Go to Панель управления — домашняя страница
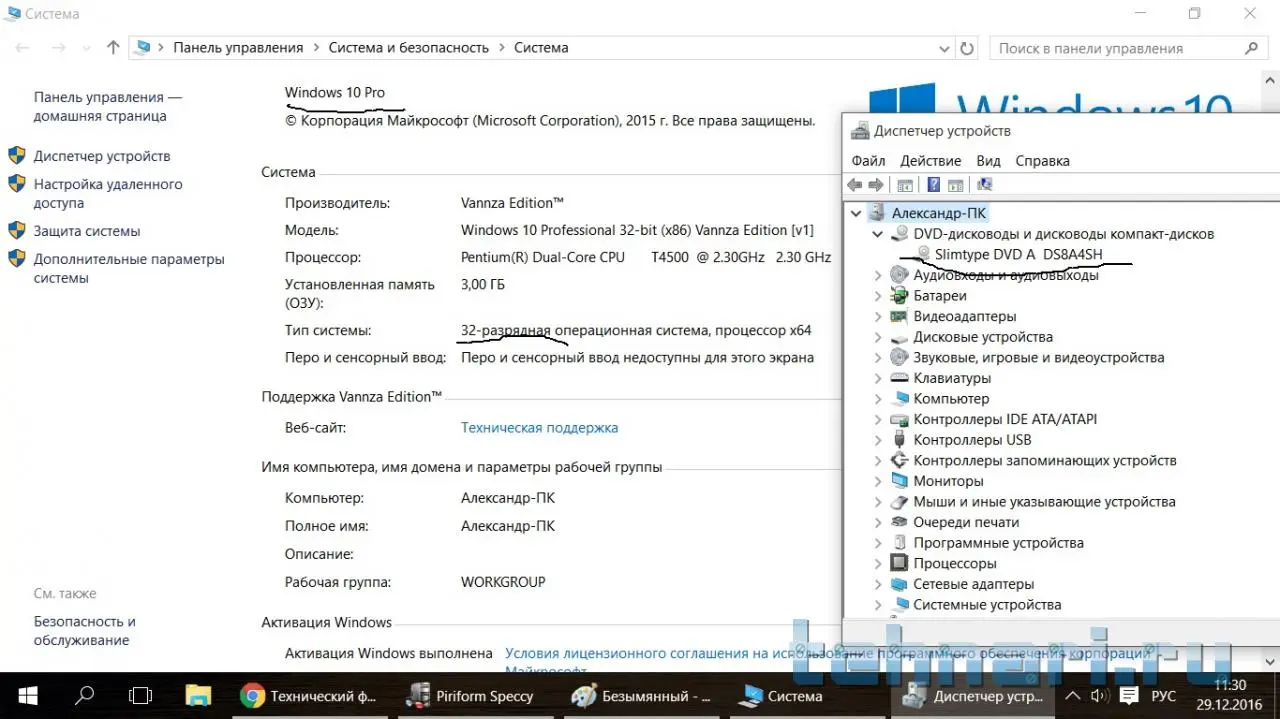Image resolution: width=1280 pixels, height=719 pixels. pos(108,106)
